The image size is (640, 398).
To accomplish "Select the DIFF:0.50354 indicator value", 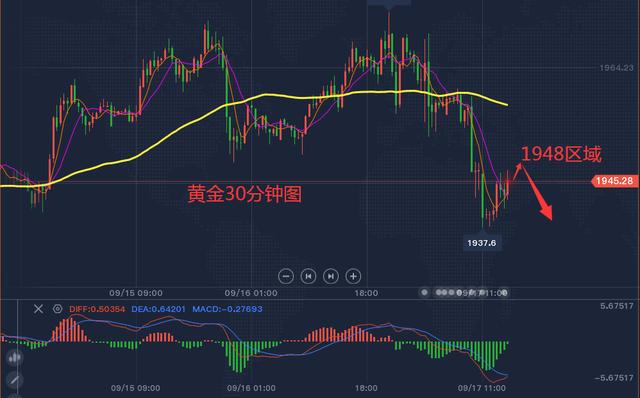I will (97, 309).
